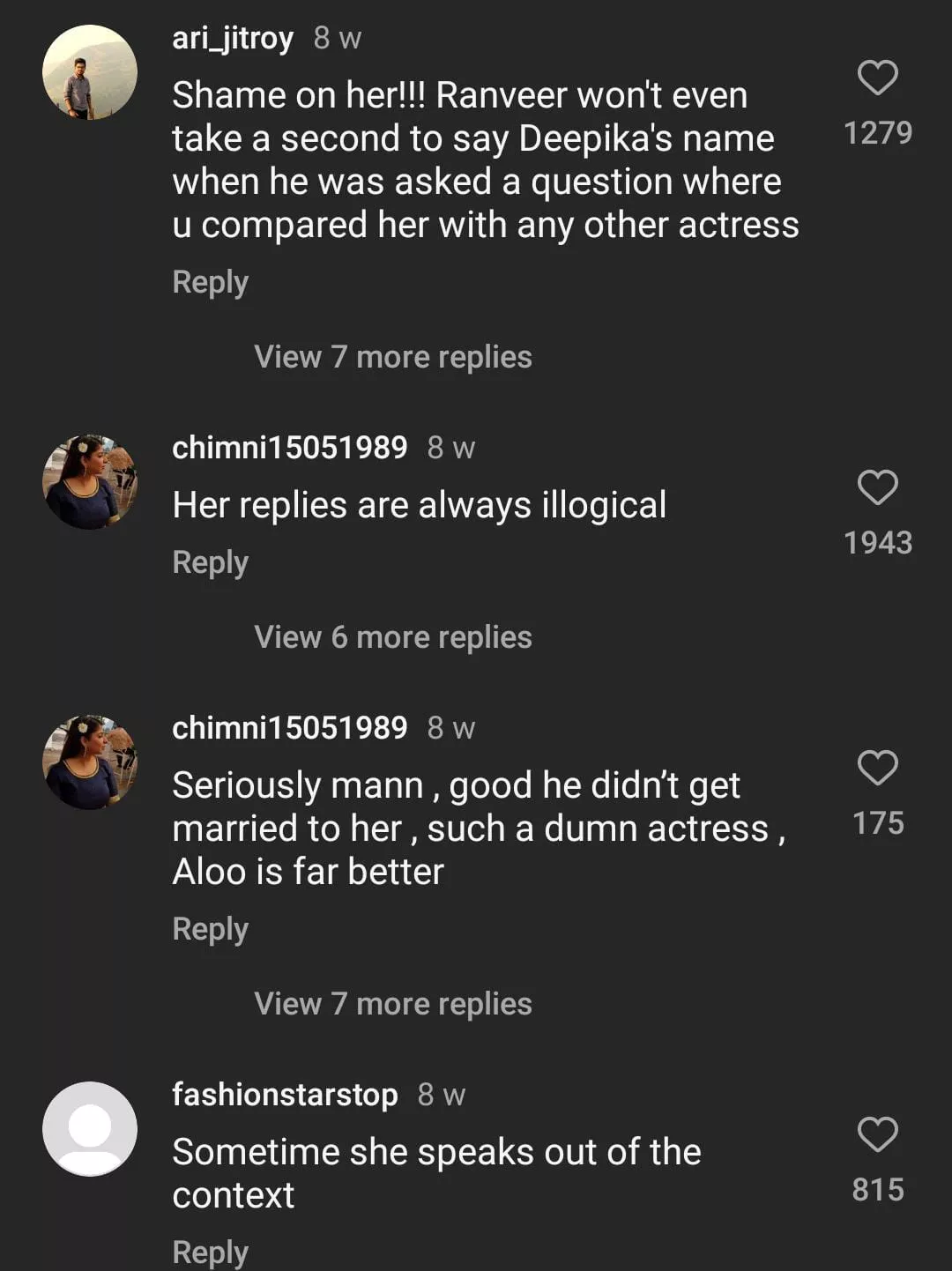Reply to "Her replies are always illogical"

click(210, 562)
